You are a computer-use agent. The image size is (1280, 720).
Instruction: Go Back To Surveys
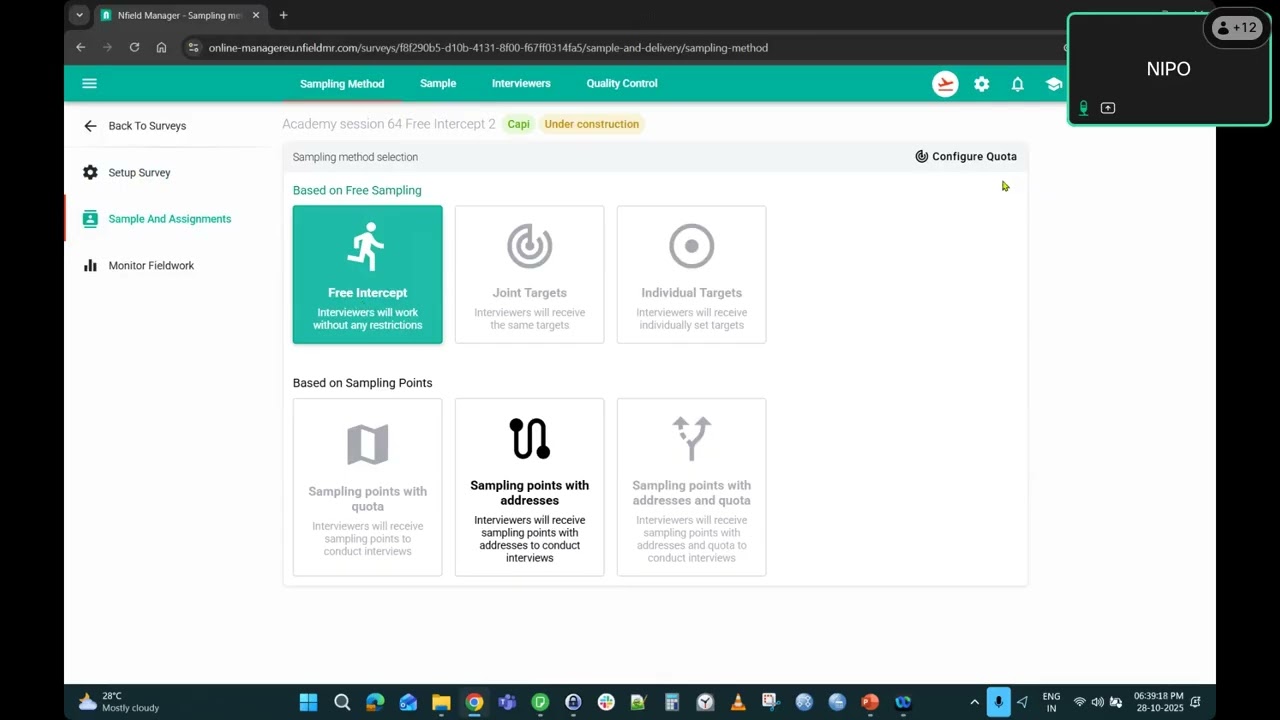146,126
